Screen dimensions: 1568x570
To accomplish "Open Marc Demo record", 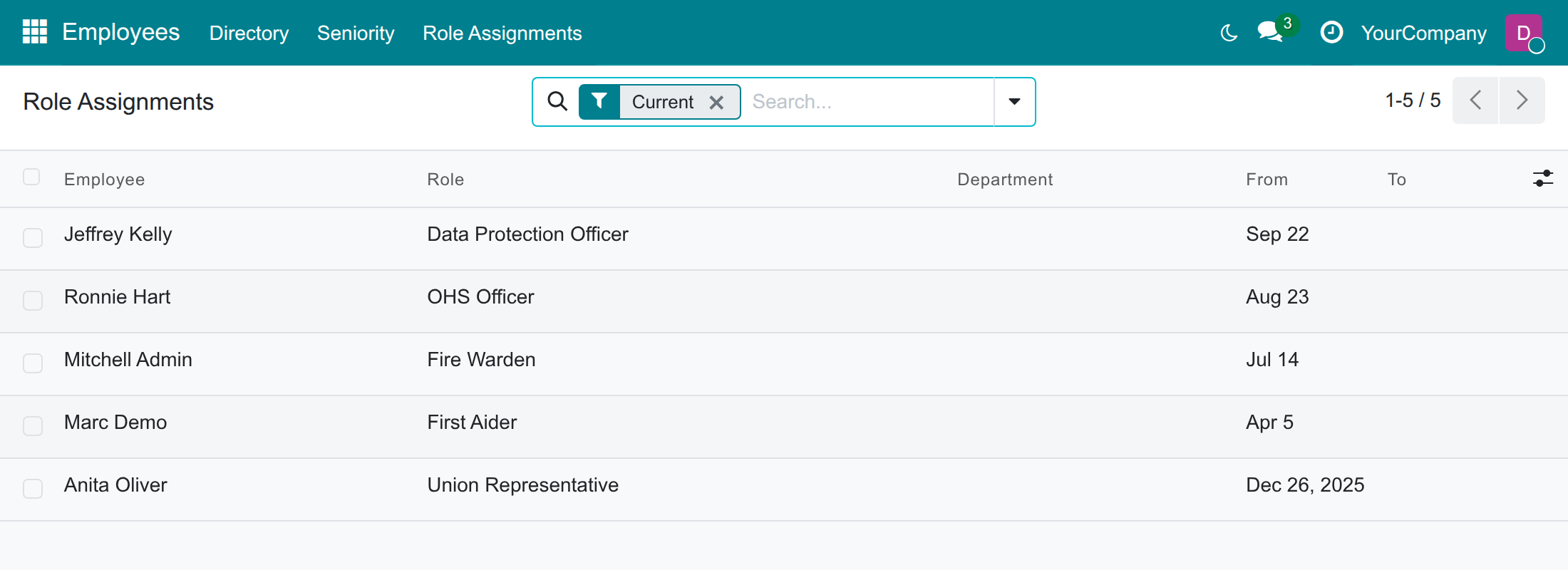I will point(115,423).
